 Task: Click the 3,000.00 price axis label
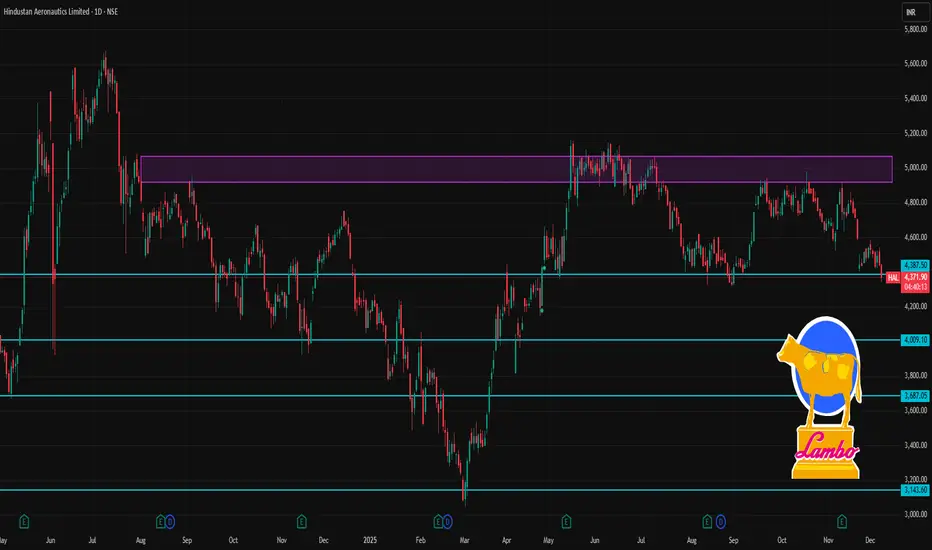pyautogui.click(x=915, y=514)
